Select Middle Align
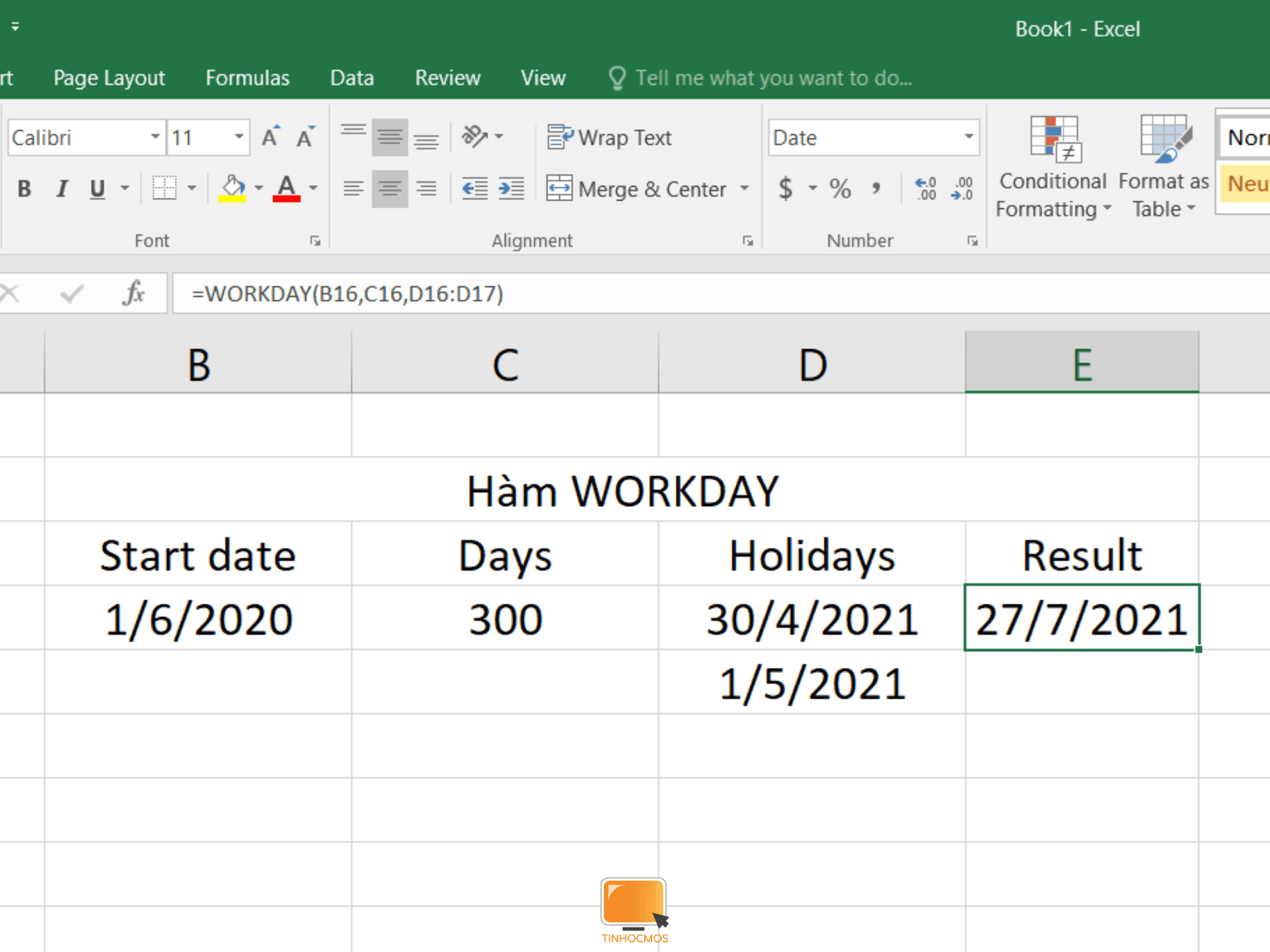 click(390, 136)
